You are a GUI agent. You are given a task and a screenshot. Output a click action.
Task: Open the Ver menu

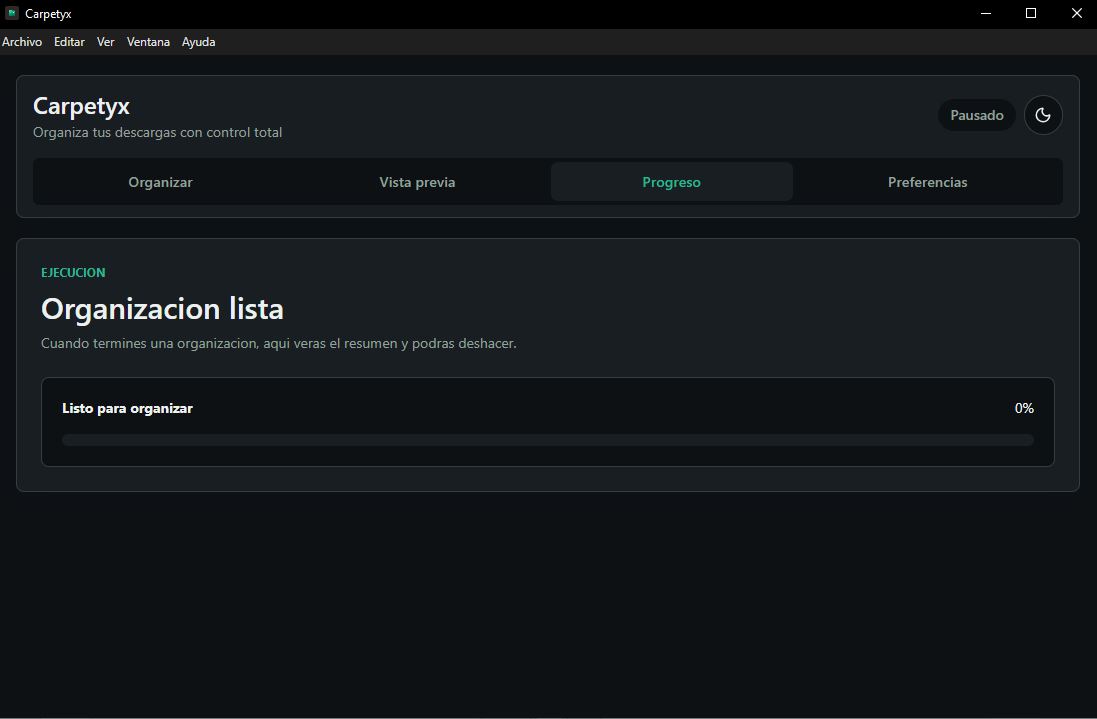pyautogui.click(x=106, y=42)
